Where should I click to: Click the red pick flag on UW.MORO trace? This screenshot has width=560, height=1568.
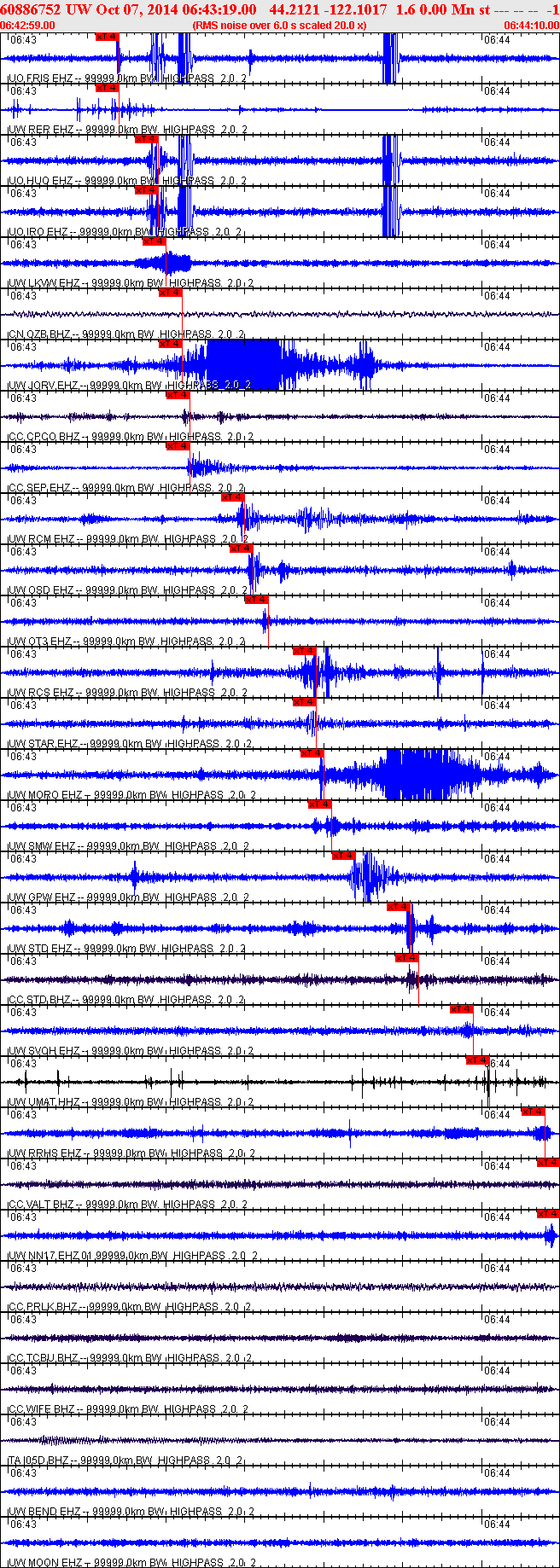pyautogui.click(x=312, y=753)
